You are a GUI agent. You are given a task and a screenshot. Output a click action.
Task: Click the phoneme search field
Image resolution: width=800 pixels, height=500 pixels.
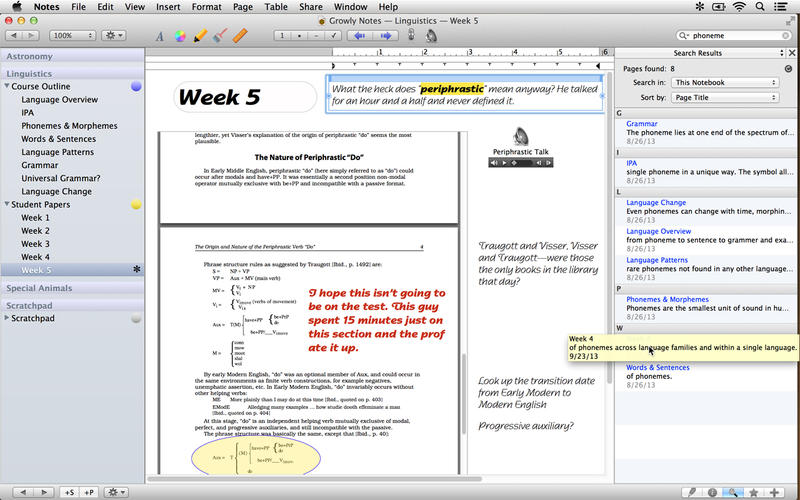tap(734, 36)
